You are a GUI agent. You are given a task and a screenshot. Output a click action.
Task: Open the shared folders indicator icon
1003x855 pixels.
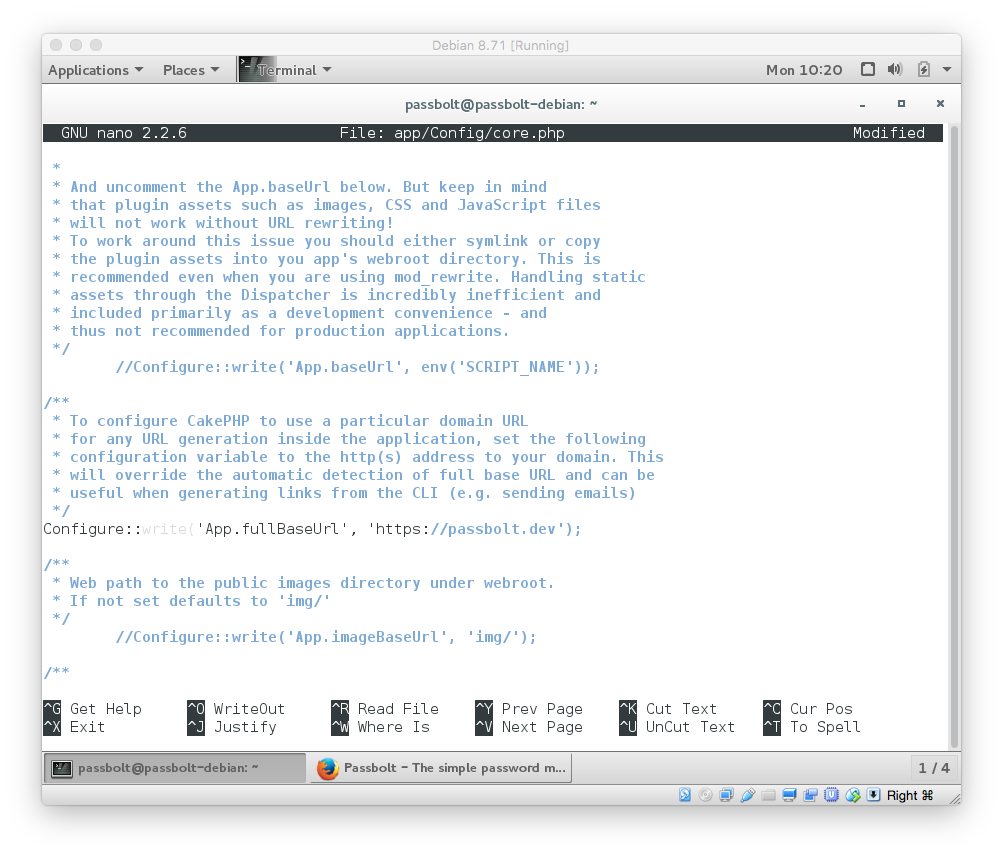768,795
